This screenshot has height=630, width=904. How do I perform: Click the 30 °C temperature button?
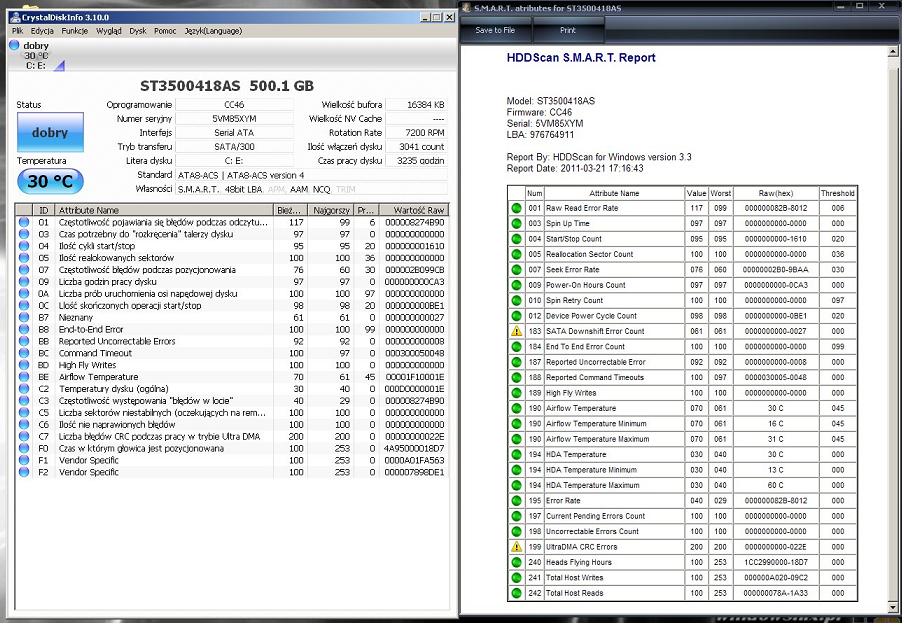click(x=50, y=181)
